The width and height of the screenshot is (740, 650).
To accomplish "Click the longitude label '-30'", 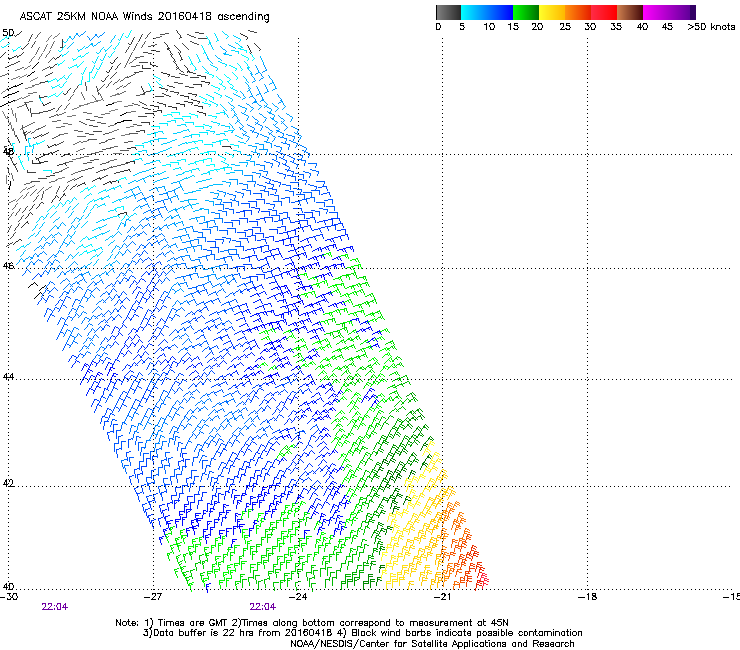I will 9,597.
